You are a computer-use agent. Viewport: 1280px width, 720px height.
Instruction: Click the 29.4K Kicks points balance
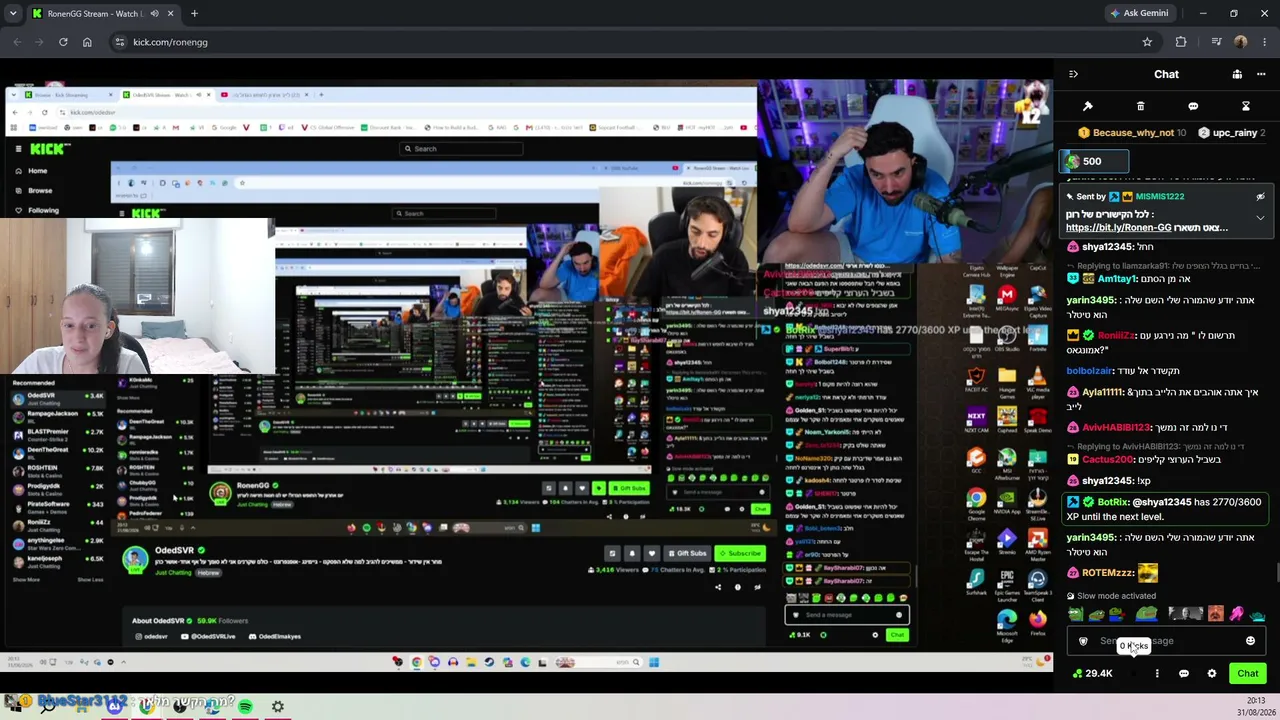point(1092,674)
